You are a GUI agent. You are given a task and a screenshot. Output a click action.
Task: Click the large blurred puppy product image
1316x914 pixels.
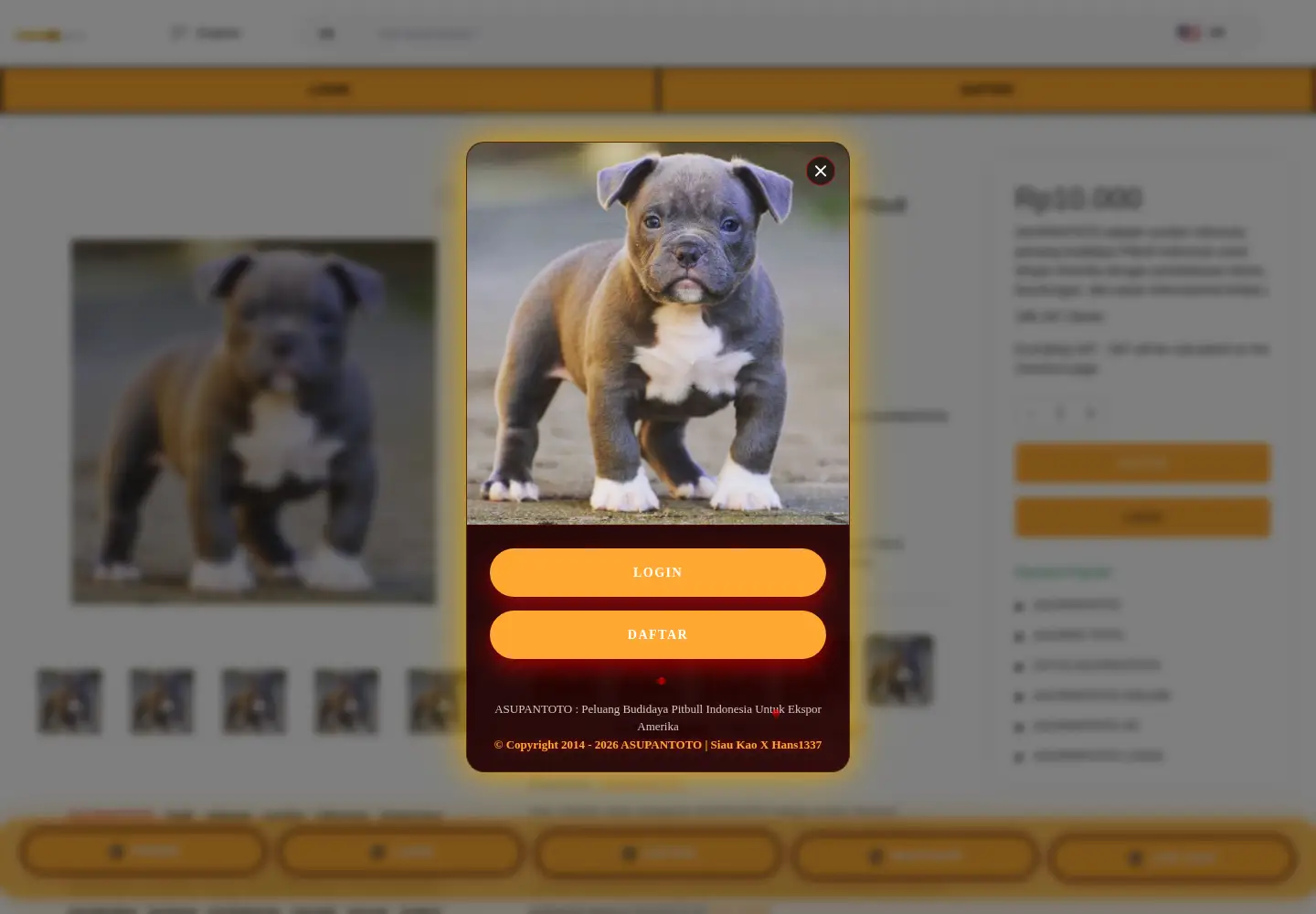(x=254, y=421)
